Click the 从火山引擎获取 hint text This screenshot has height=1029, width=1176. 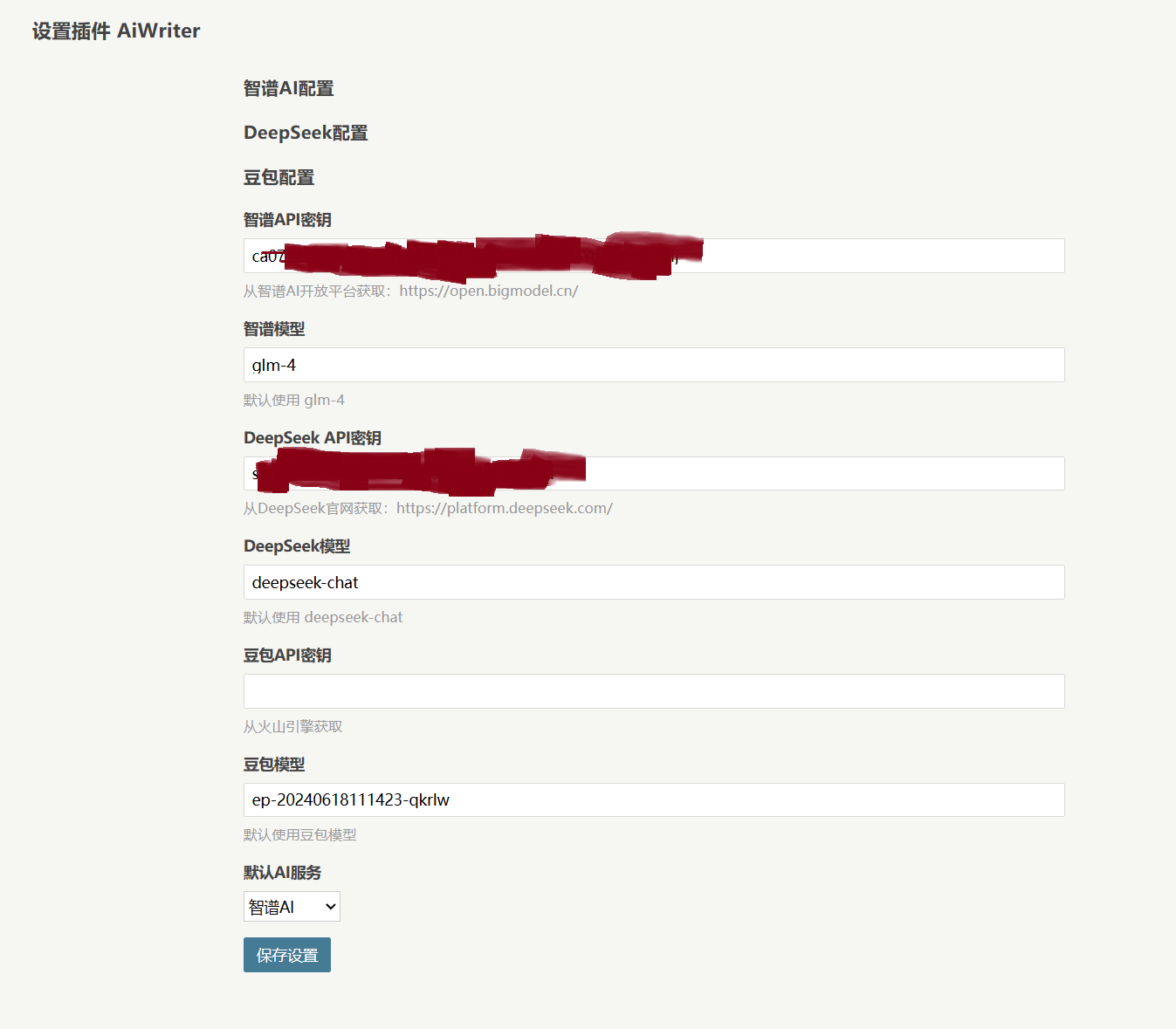click(x=292, y=725)
